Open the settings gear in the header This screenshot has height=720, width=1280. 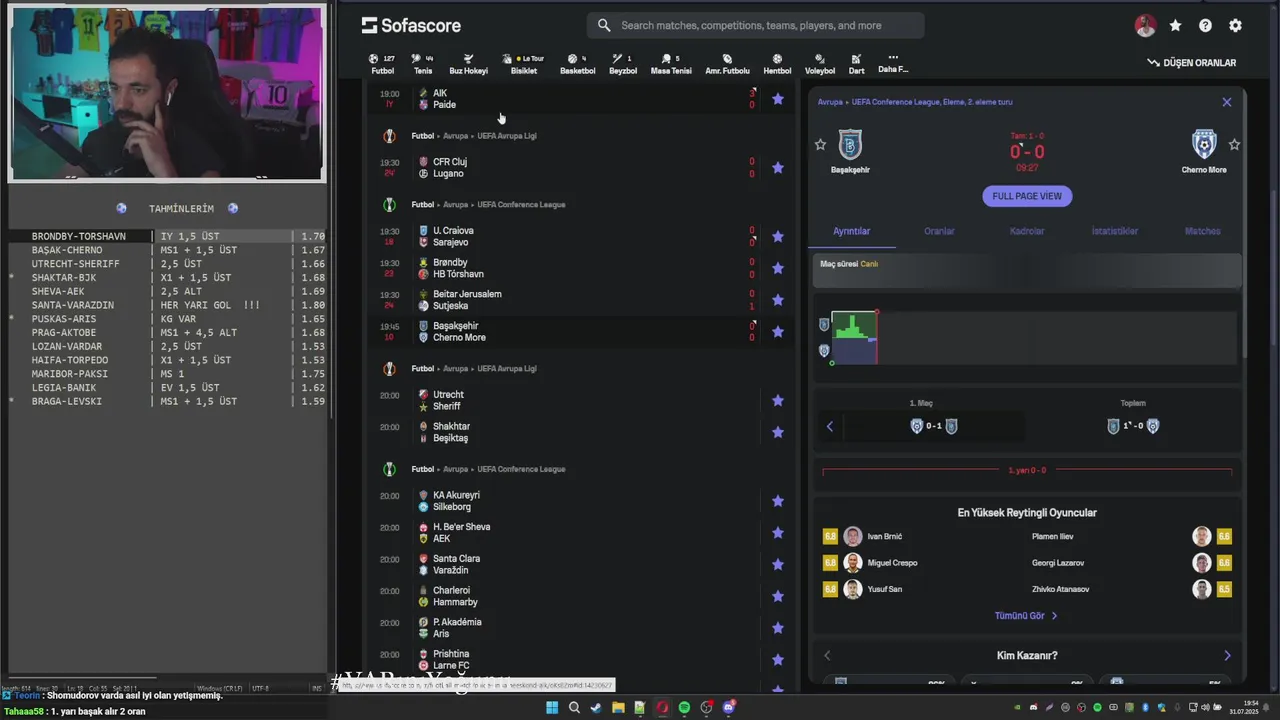pyautogui.click(x=1235, y=26)
